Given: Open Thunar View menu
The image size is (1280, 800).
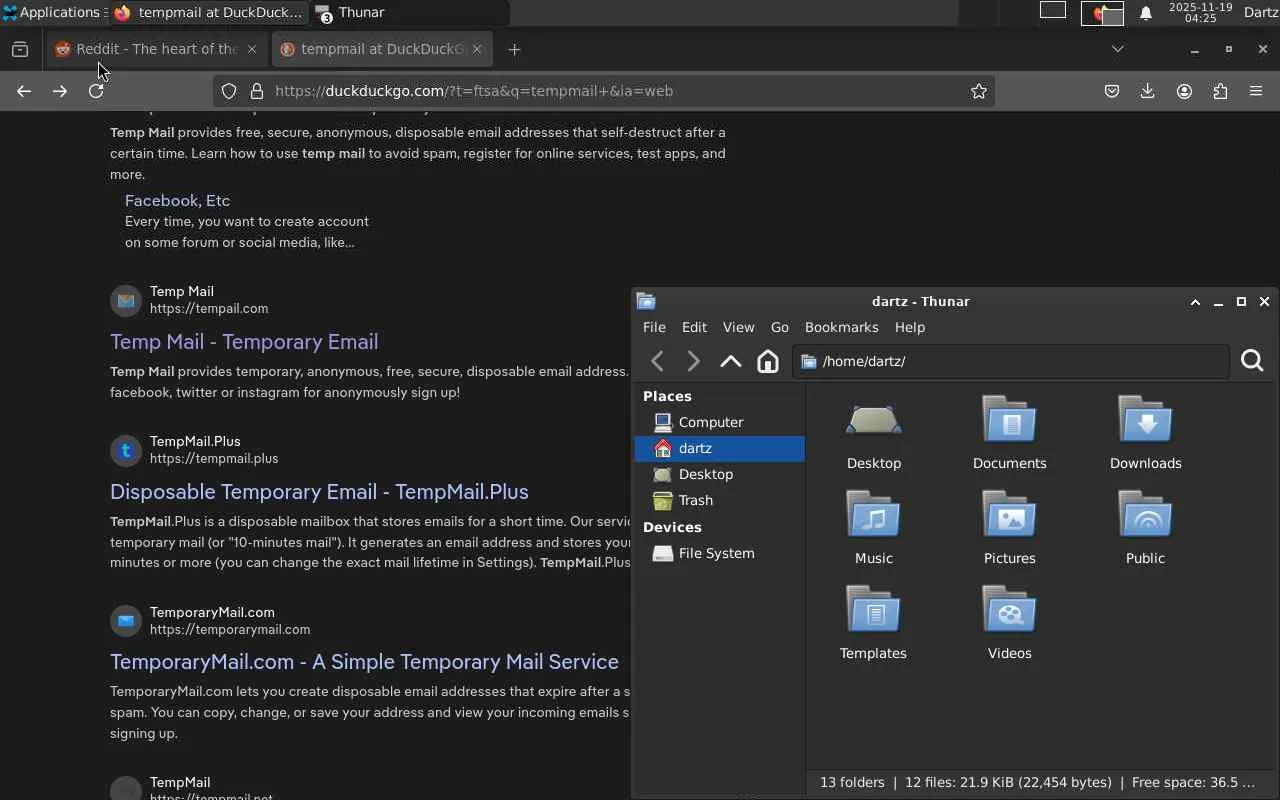Looking at the screenshot, I should (x=738, y=327).
